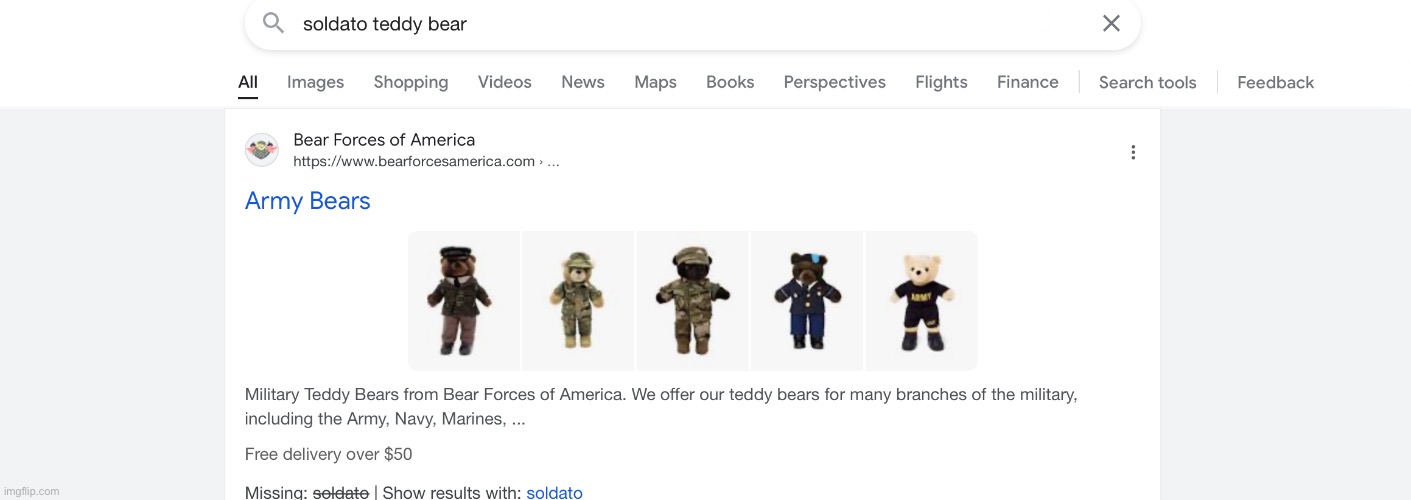1411x500 pixels.
Task: Open the Books tab
Action: (730, 82)
